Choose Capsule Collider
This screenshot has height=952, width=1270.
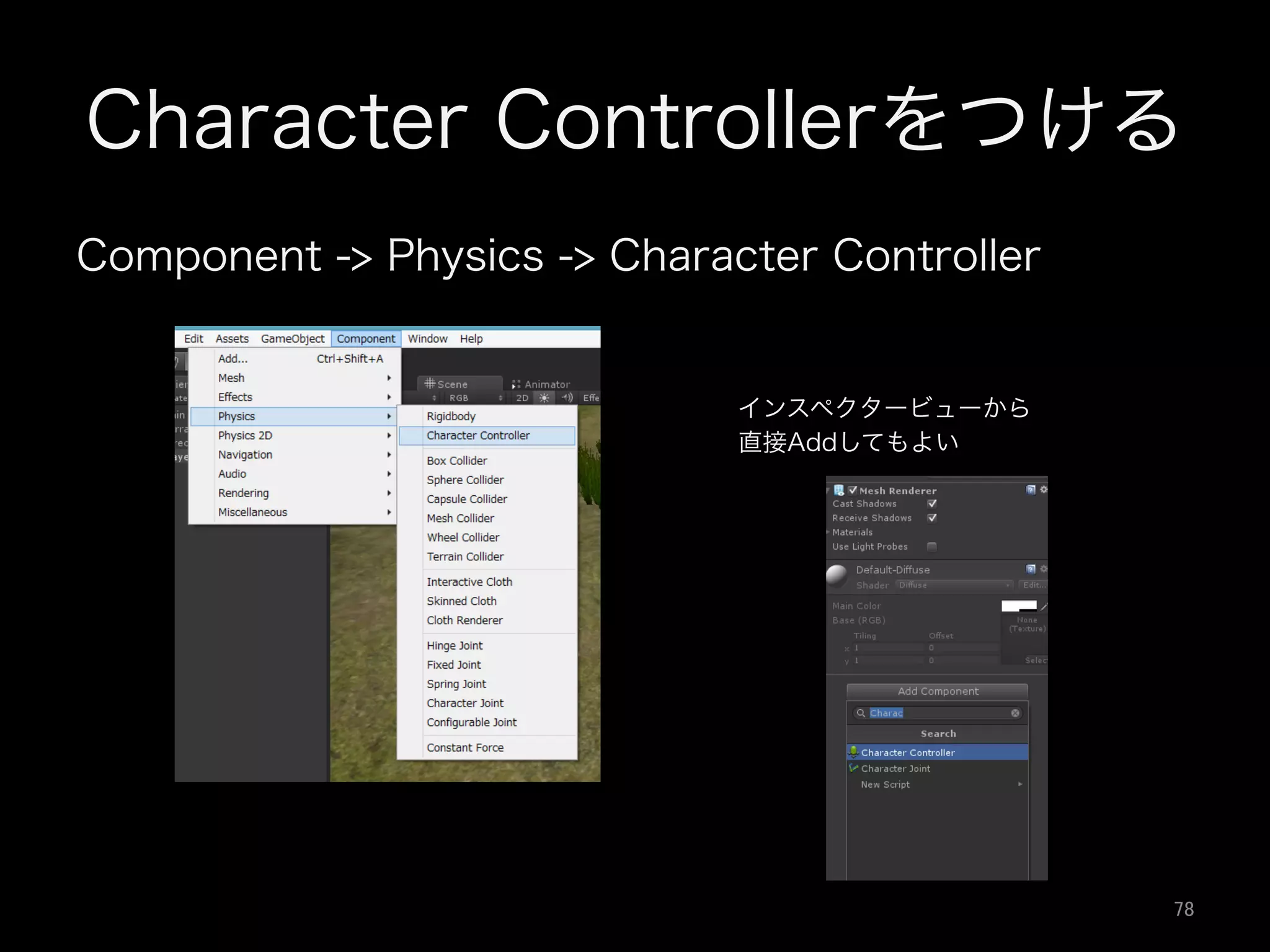487,500
